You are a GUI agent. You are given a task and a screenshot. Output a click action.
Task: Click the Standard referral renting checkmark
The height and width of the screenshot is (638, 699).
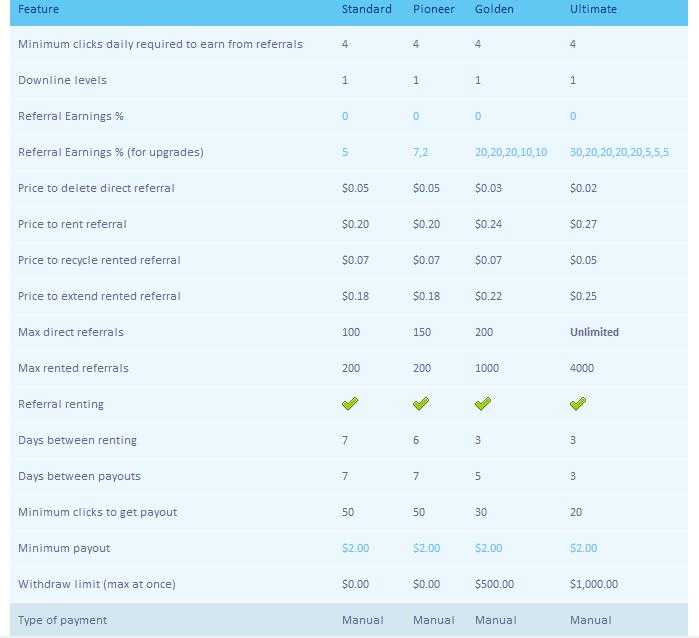click(x=350, y=403)
